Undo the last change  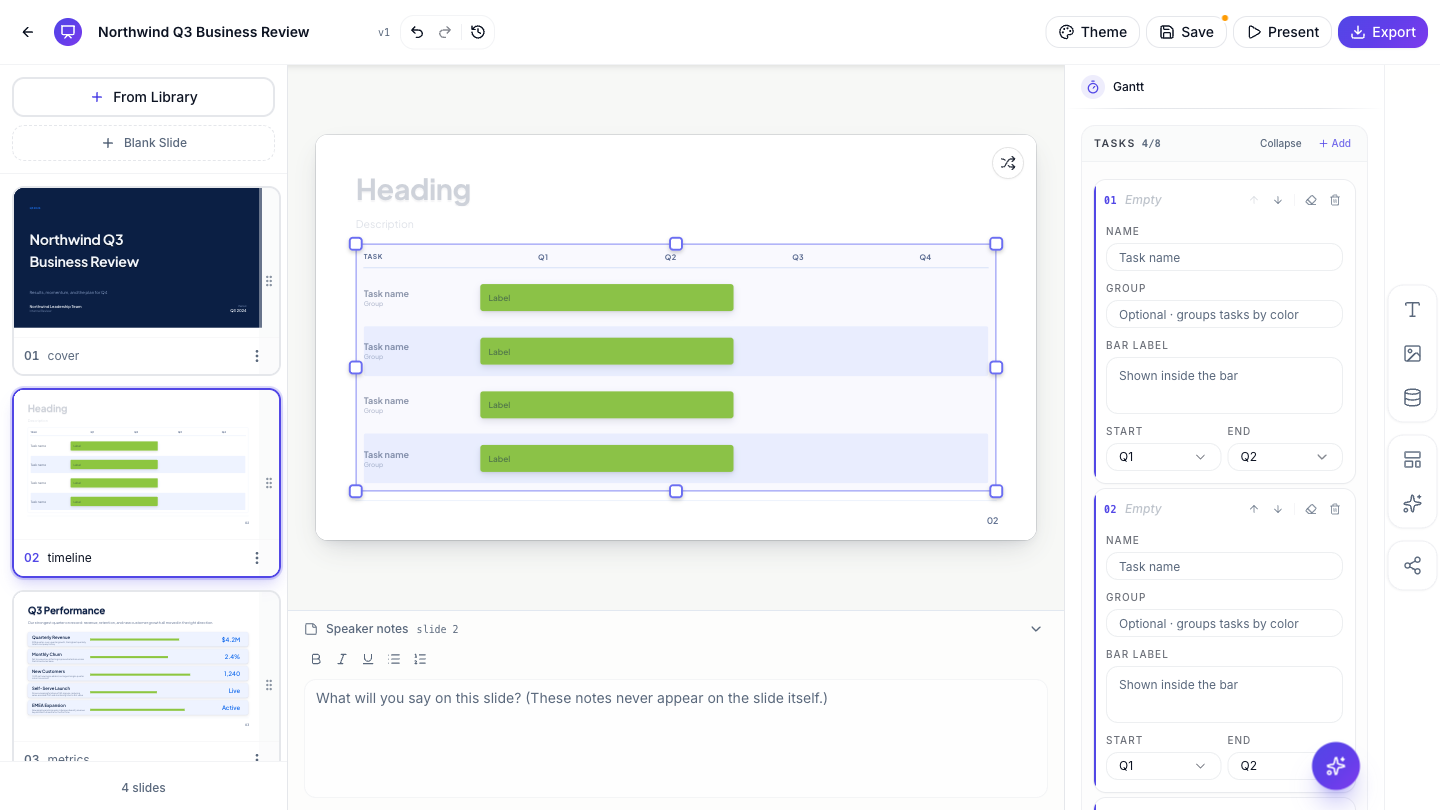click(x=417, y=32)
